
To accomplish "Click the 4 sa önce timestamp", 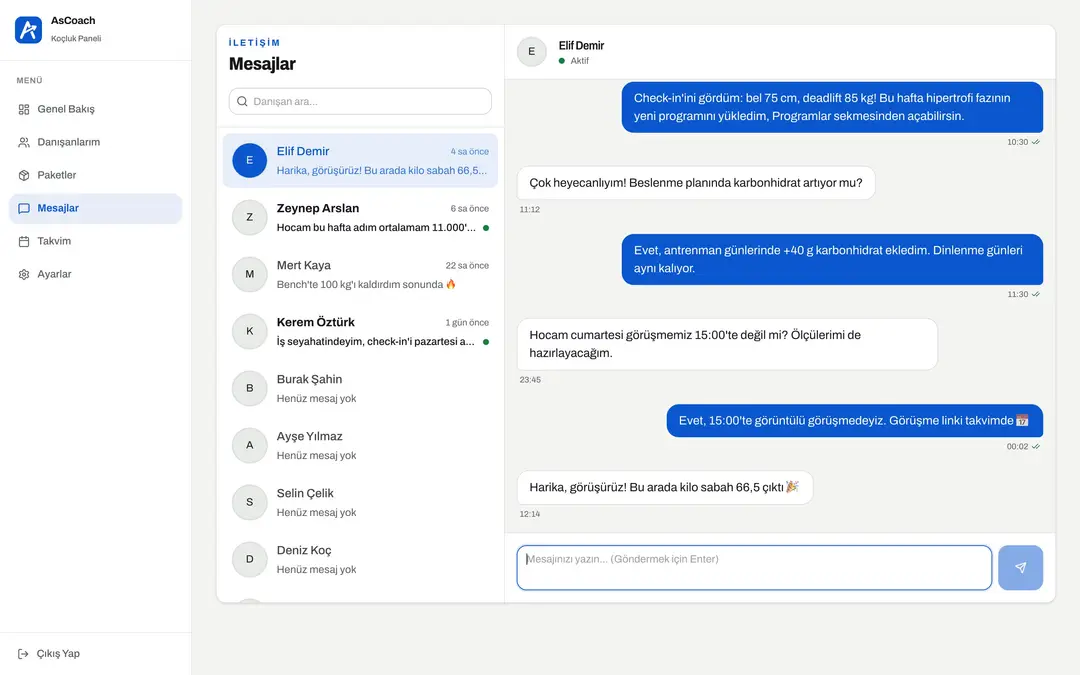I will click(x=470, y=152).
